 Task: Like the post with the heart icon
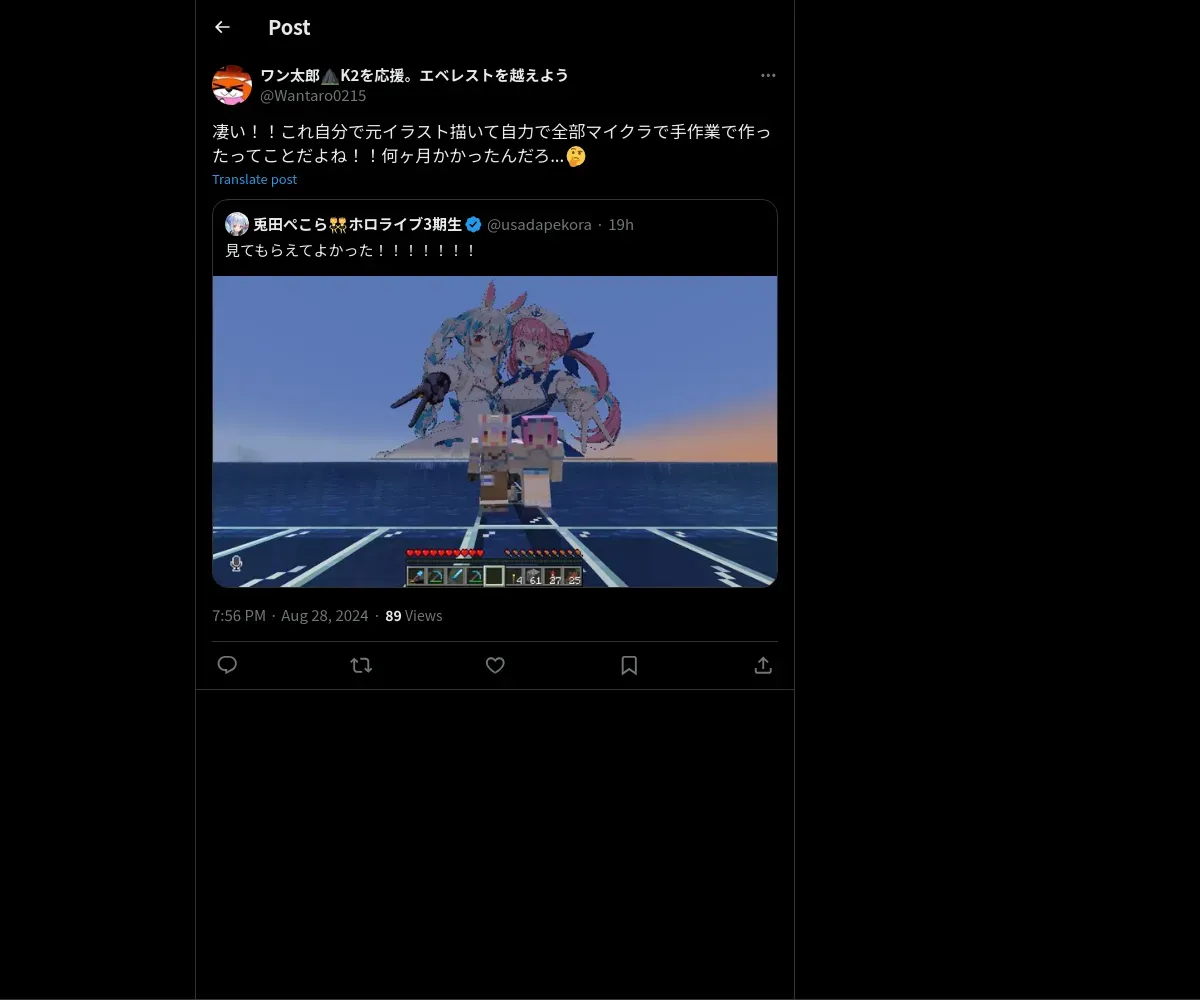click(x=495, y=665)
